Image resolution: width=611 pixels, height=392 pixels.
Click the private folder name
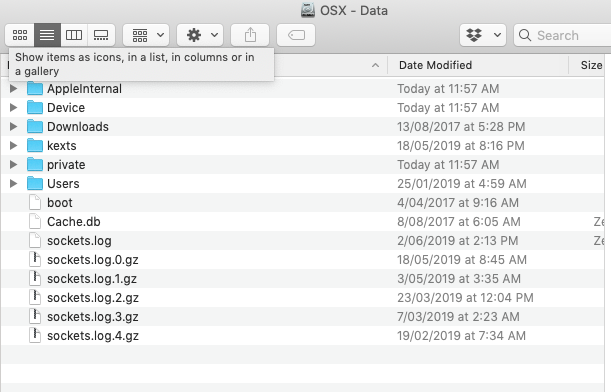66,164
